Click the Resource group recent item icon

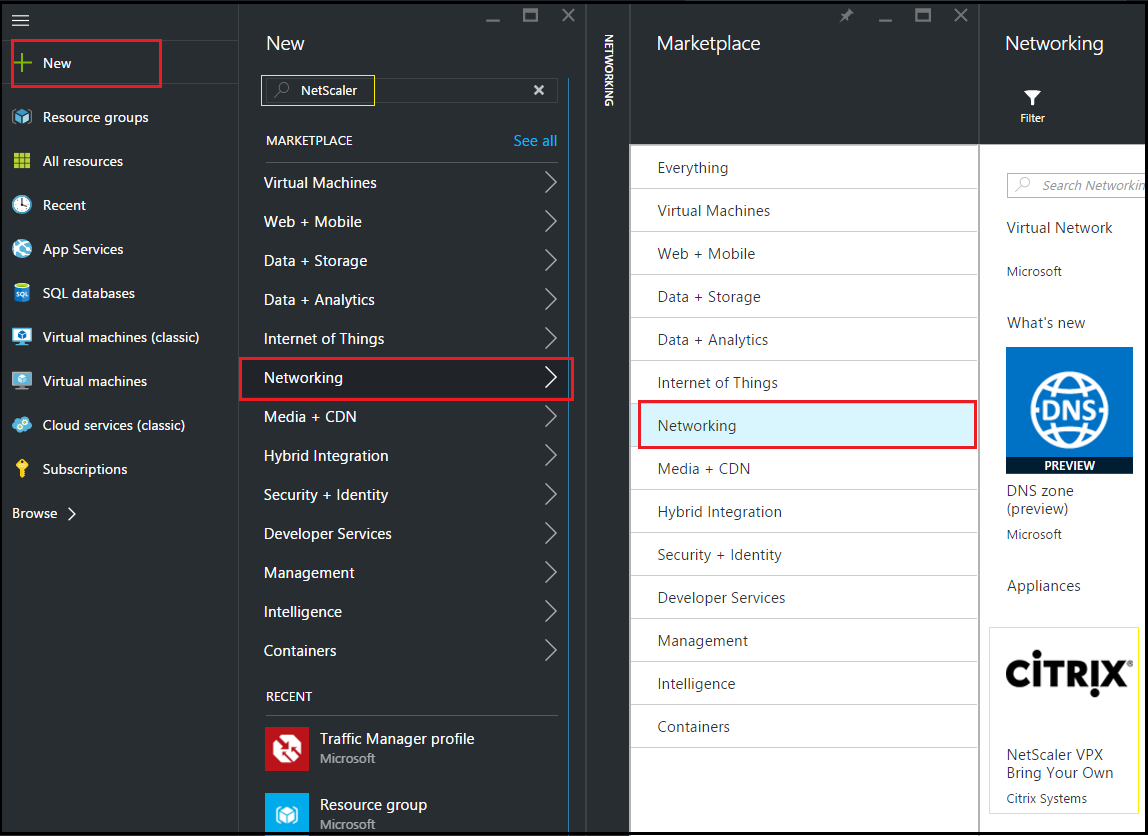tap(287, 813)
